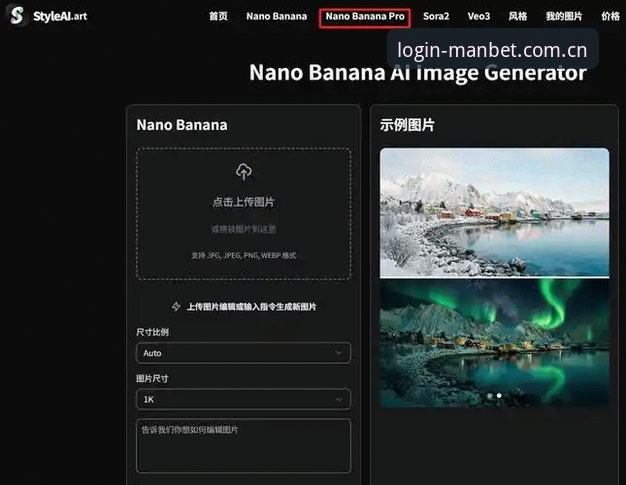Open the 风格 styles page
Screen dimensions: 626x485
518,16
